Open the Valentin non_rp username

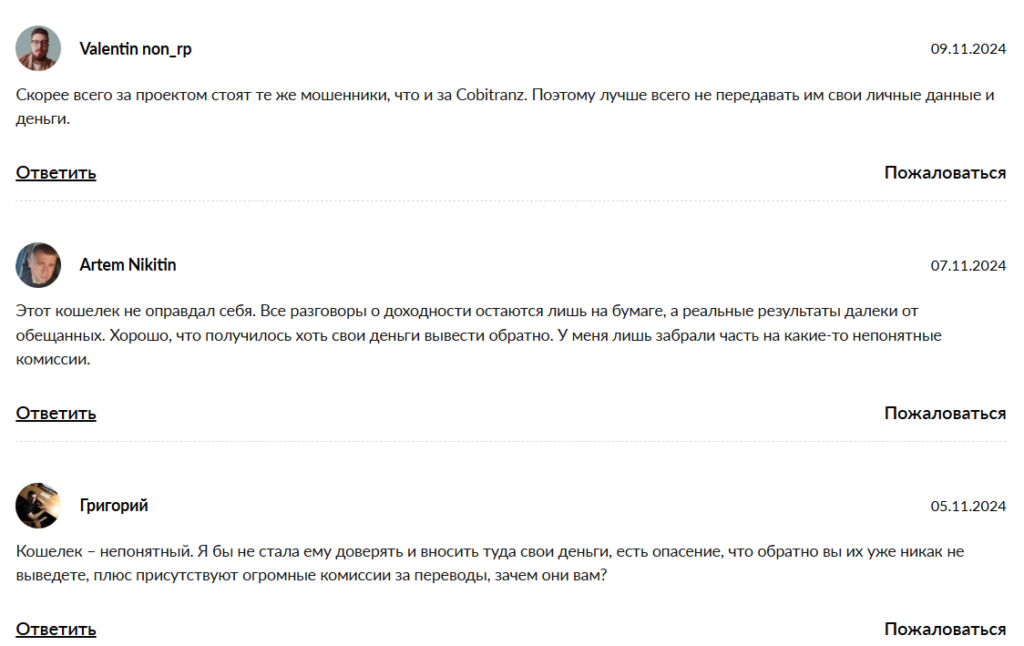pyautogui.click(x=135, y=48)
